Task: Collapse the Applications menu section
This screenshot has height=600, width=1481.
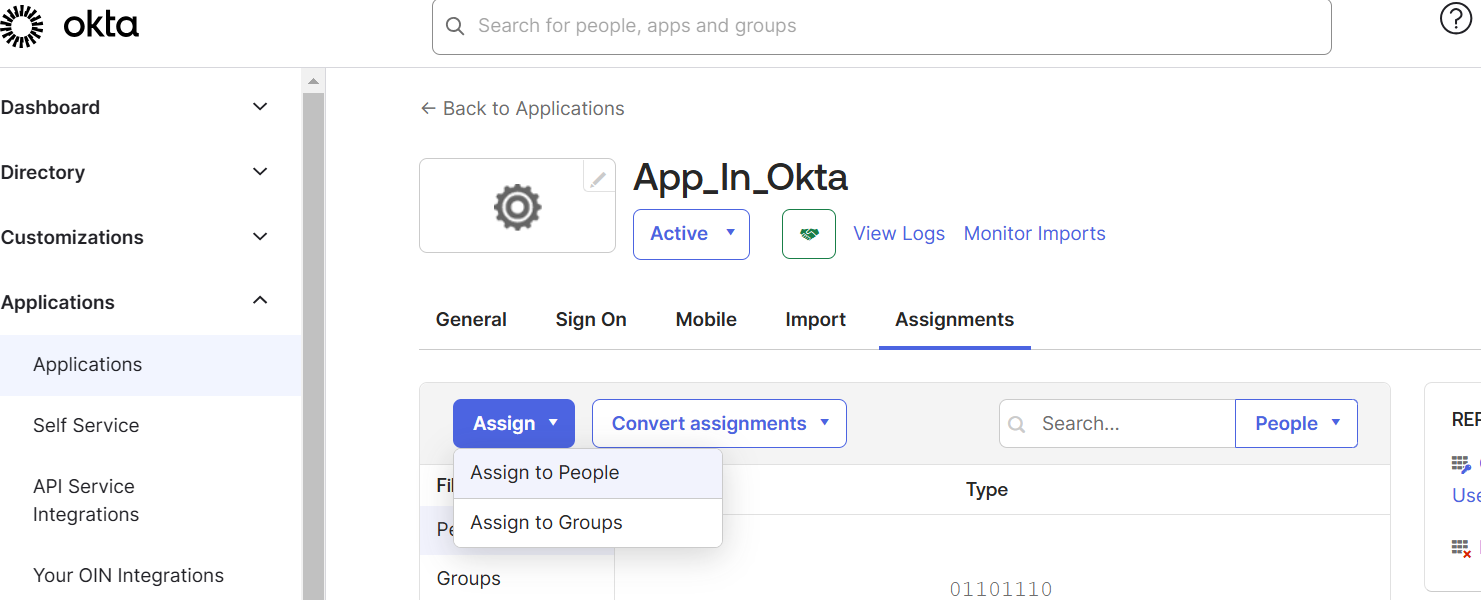Action: (x=259, y=301)
